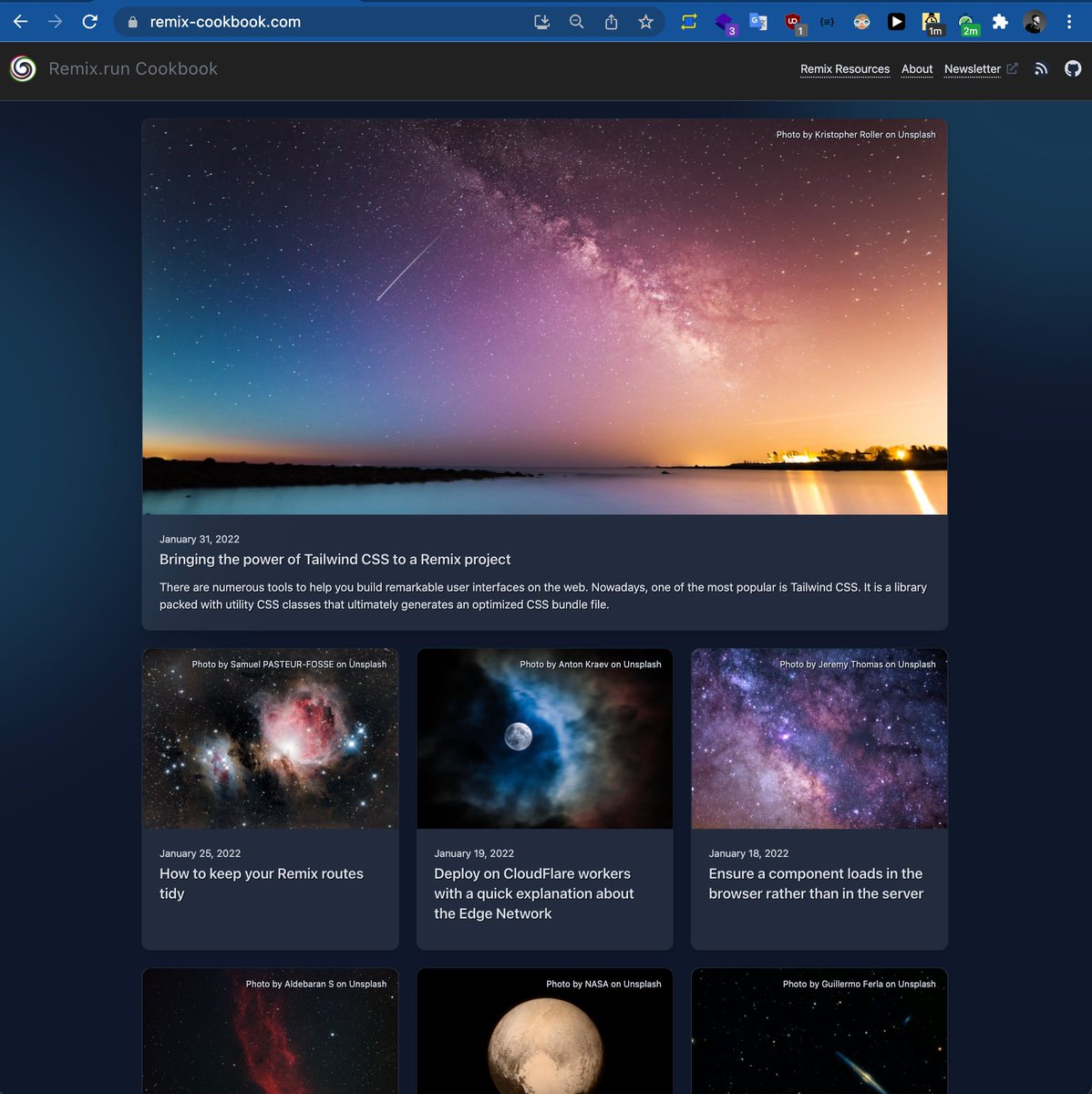Screen dimensions: 1092x1094
Task: Open the purple extension with badge 3
Action: [x=725, y=23]
